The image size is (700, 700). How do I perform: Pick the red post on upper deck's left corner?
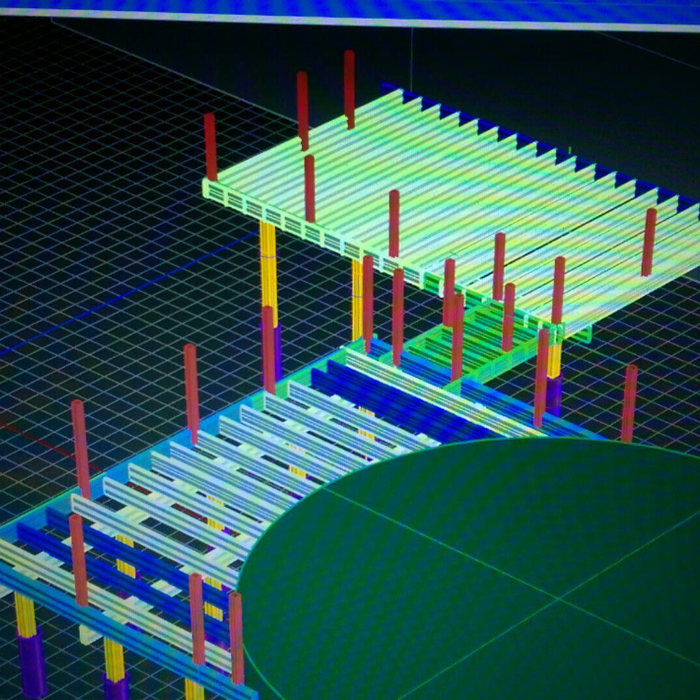tap(210, 146)
